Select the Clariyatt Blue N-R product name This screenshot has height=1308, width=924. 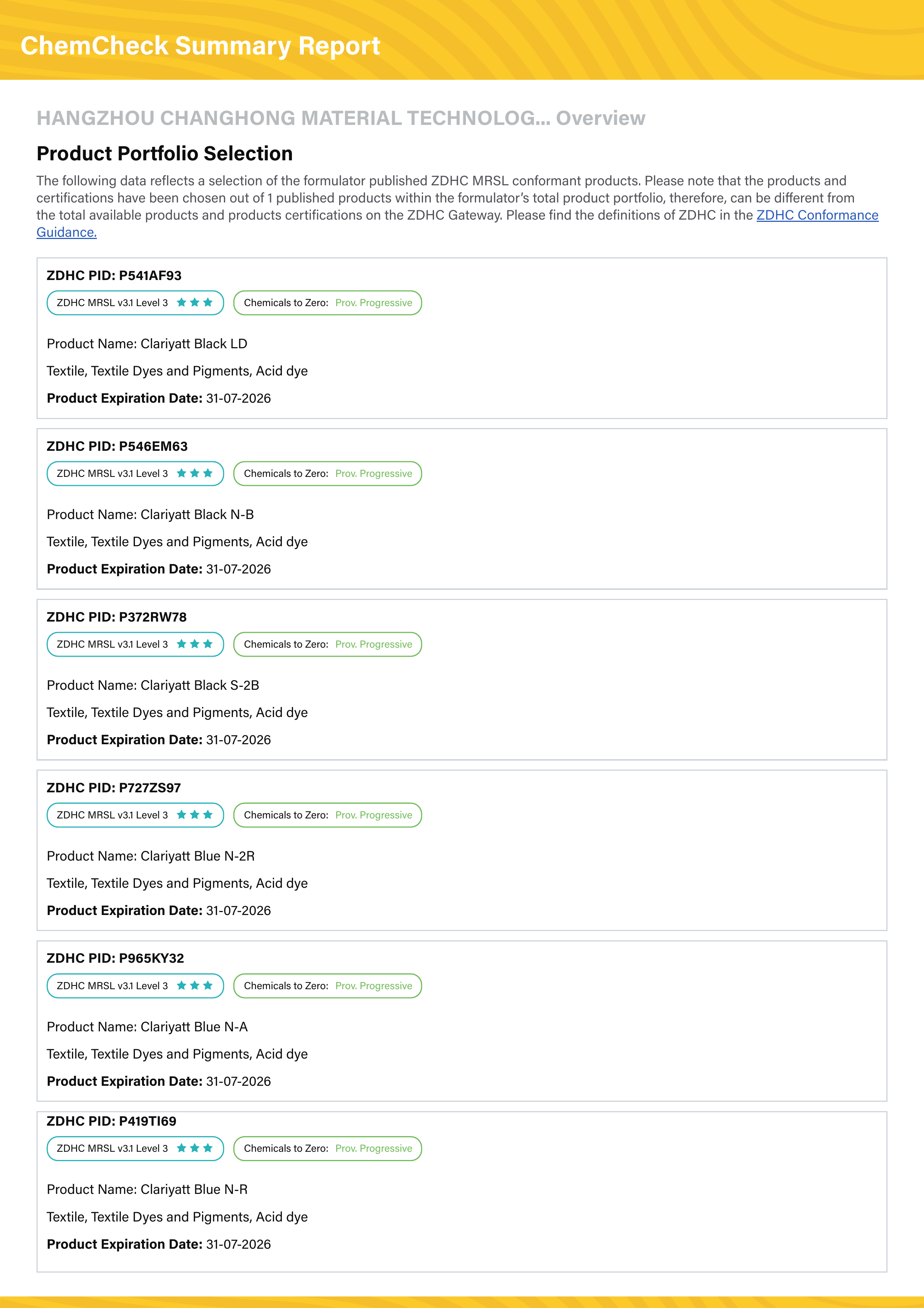[147, 1189]
